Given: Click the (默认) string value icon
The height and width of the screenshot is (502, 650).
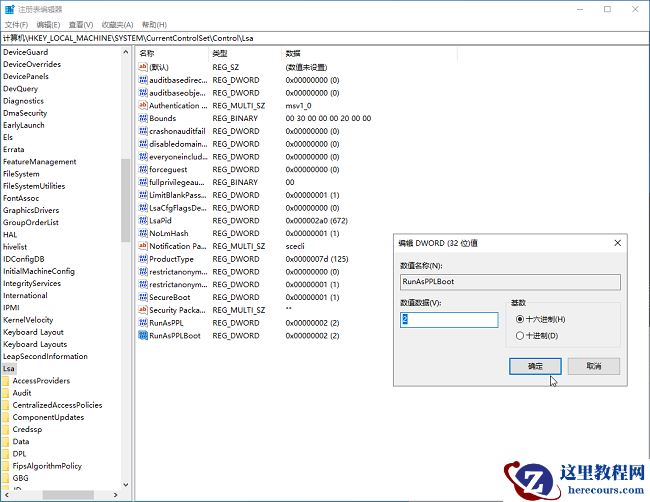Looking at the screenshot, I should (x=143, y=67).
